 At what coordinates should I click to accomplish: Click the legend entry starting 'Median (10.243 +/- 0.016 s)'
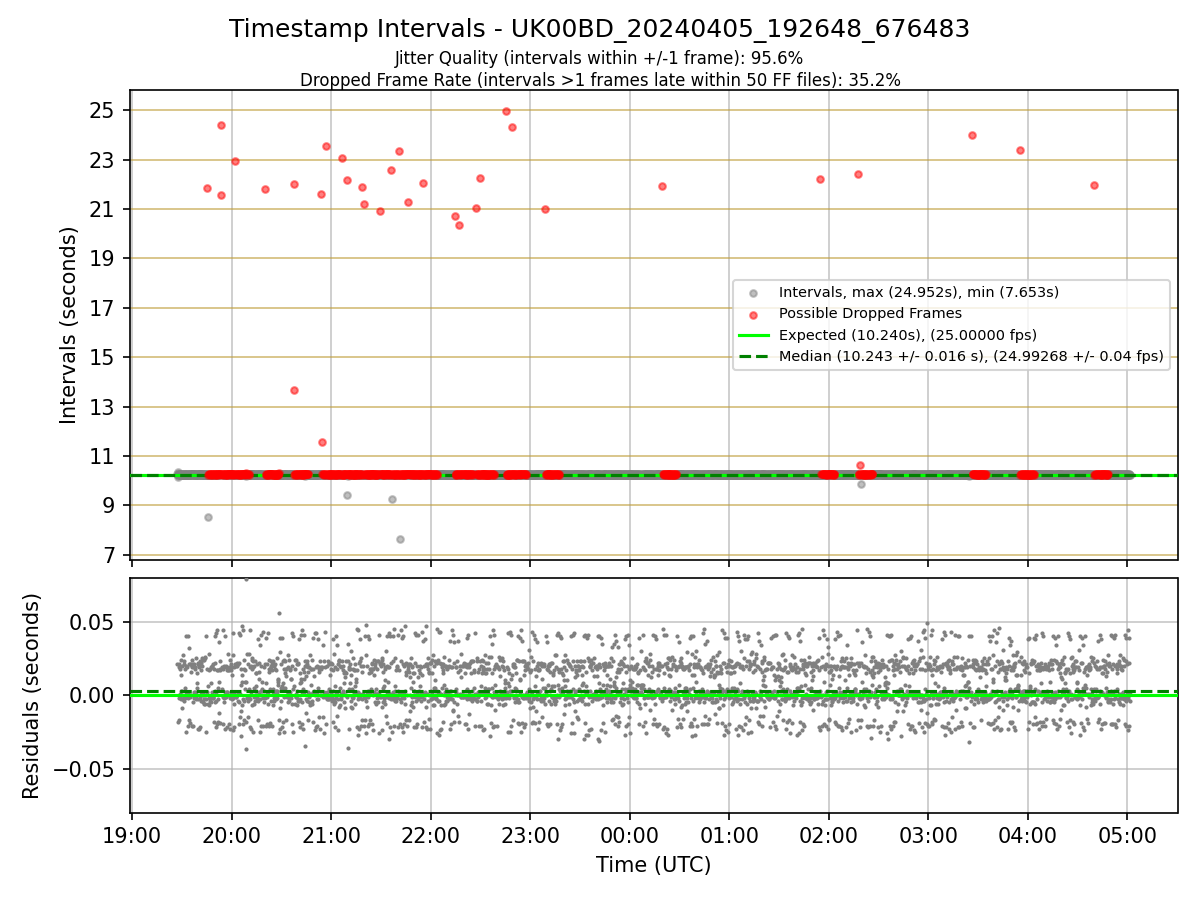pos(971,356)
